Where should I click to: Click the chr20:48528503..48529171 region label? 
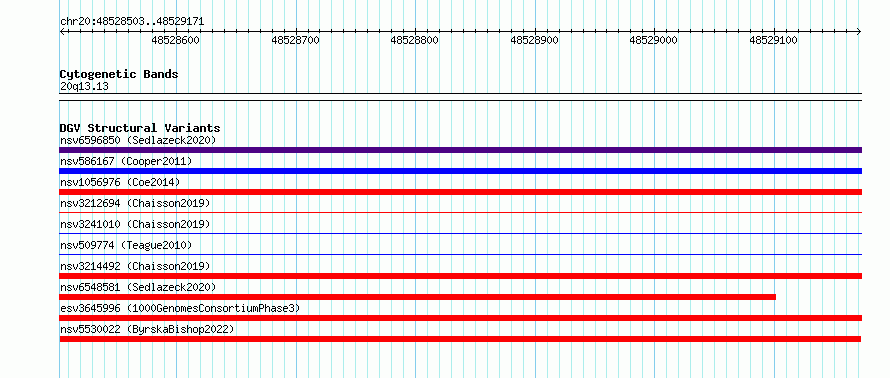point(132,22)
